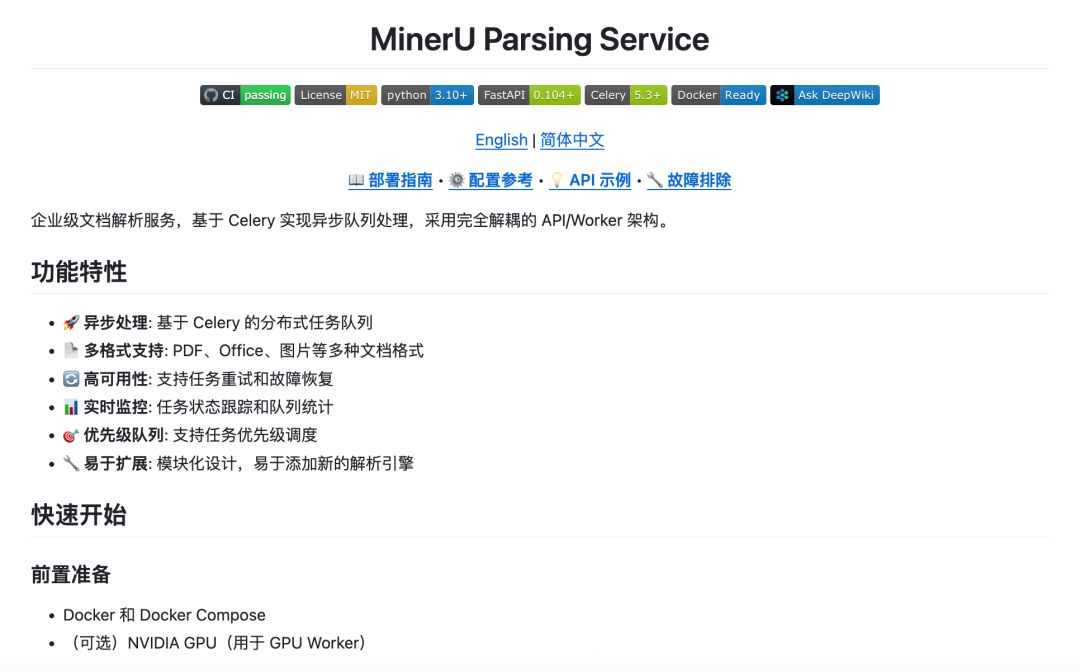Click the Docker Ready badge
Image resolution: width=1080 pixels, height=672 pixels.
[718, 95]
